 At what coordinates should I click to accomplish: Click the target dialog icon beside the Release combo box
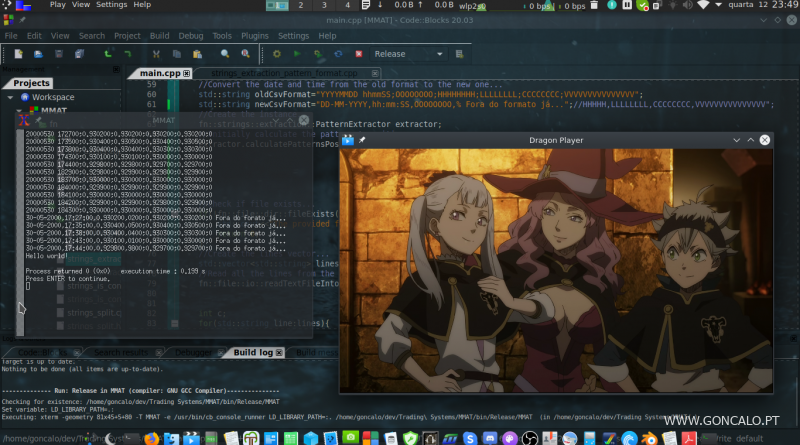pos(459,54)
